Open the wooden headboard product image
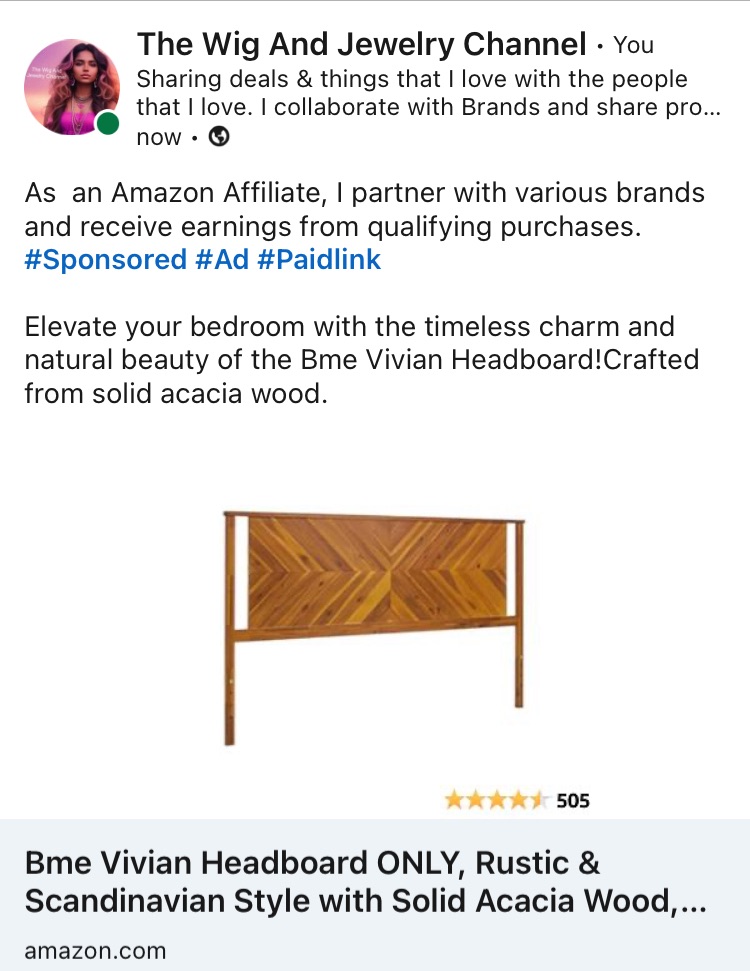 (375, 627)
